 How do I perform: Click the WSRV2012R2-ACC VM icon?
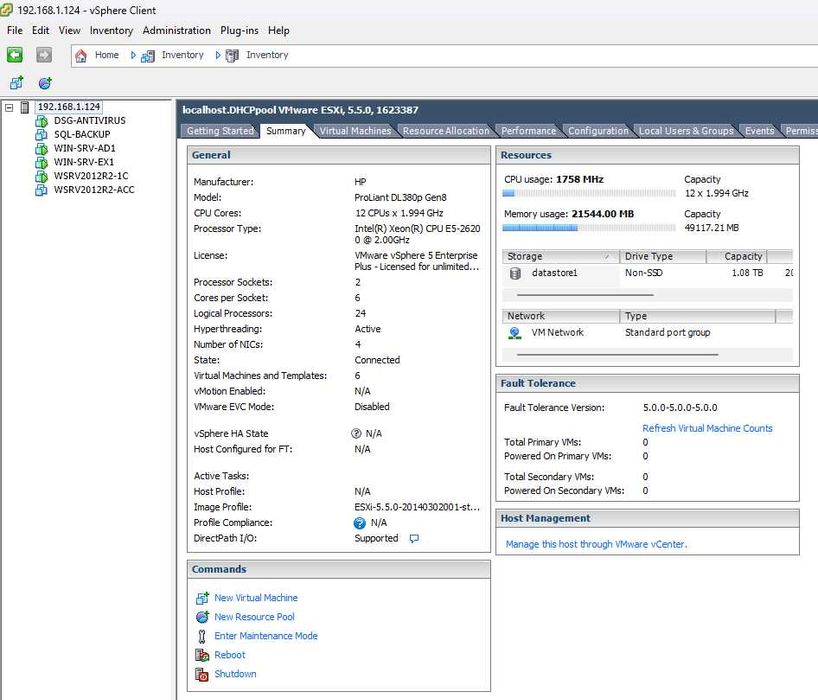41,190
